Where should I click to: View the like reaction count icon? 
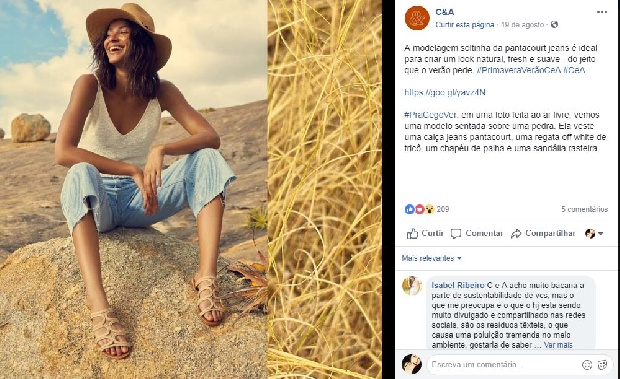[409, 209]
